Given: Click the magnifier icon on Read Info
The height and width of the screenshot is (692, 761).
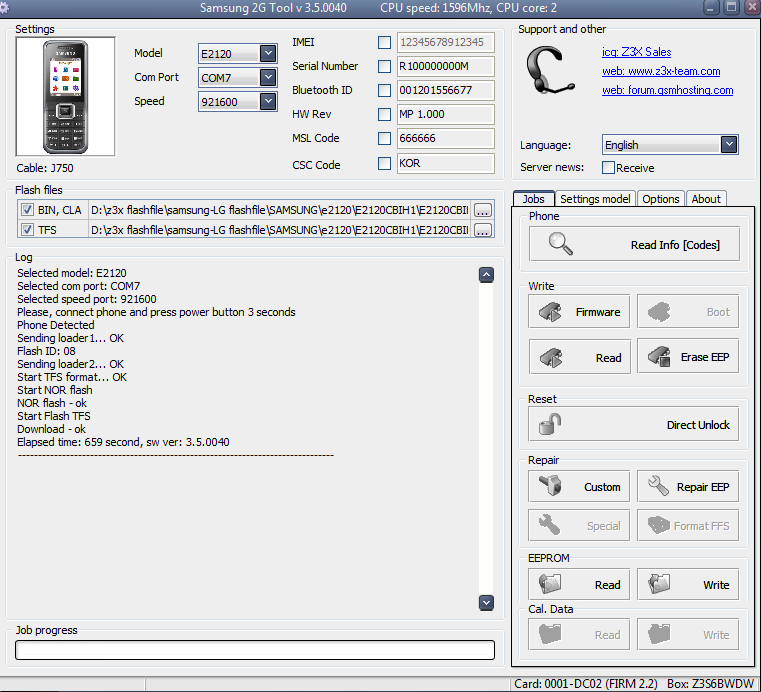Looking at the screenshot, I should [x=561, y=244].
